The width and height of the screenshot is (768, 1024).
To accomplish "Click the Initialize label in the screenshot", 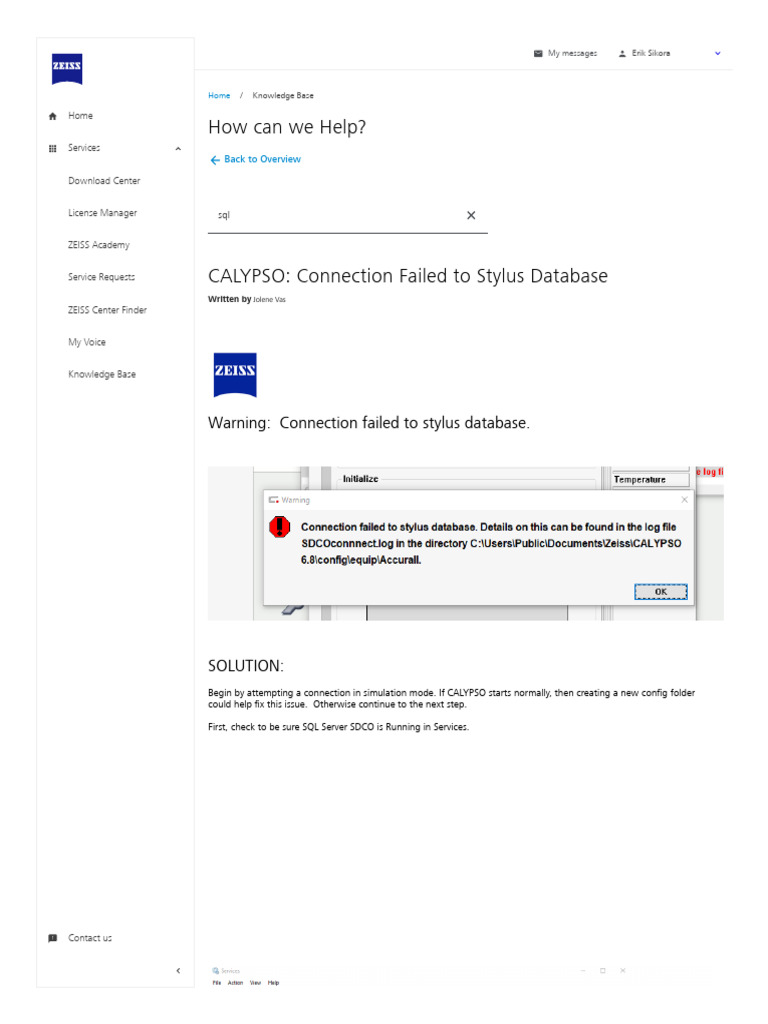I will (x=360, y=479).
